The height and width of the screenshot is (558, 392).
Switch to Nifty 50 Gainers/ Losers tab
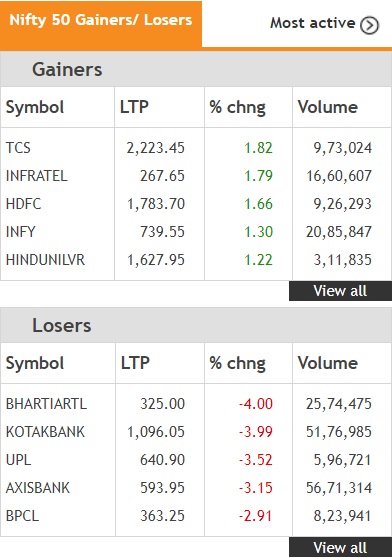[x=101, y=24]
